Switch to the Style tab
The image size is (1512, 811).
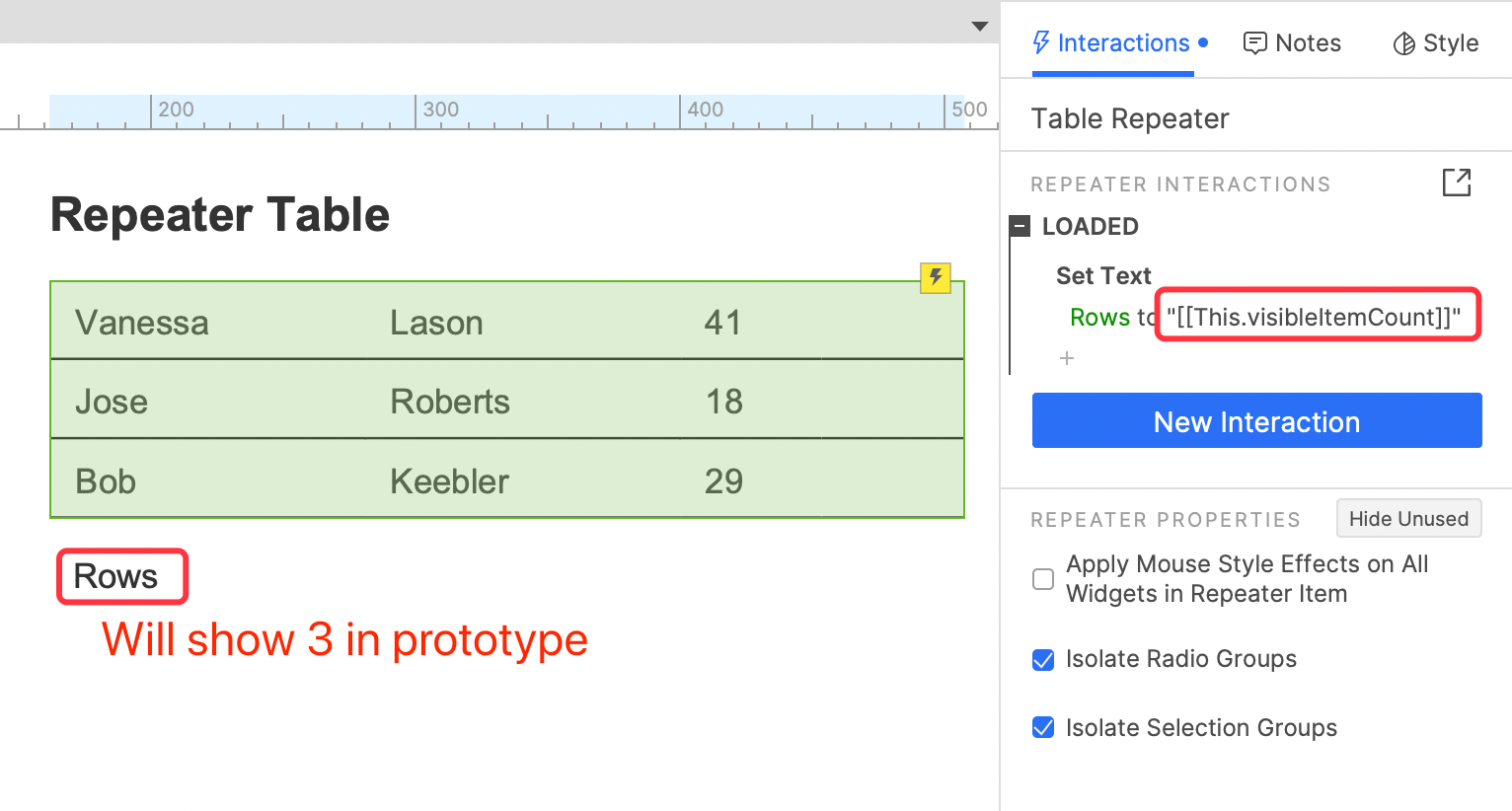1436,43
